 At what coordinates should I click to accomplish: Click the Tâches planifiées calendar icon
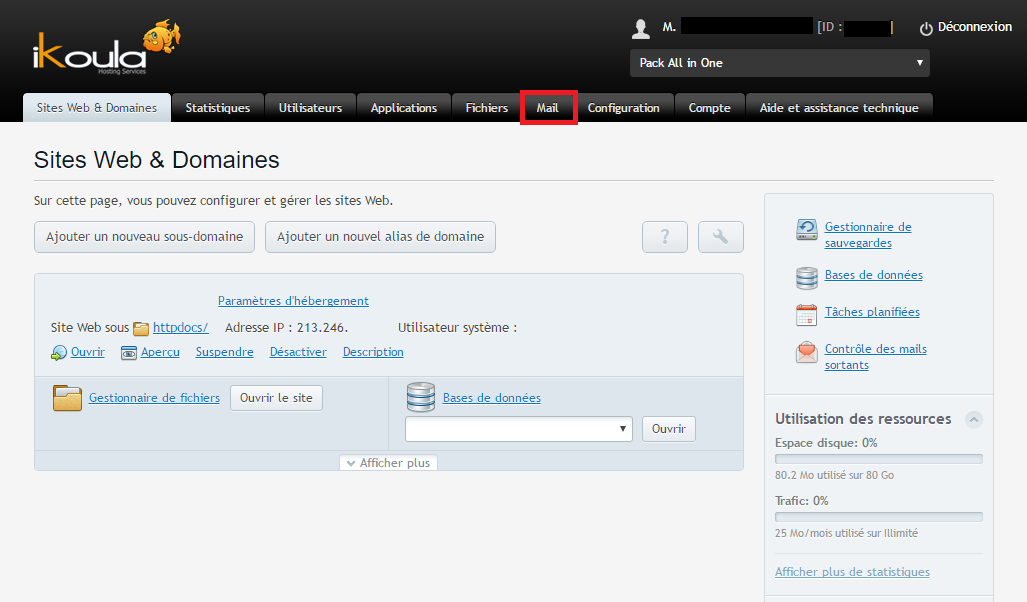pos(807,314)
